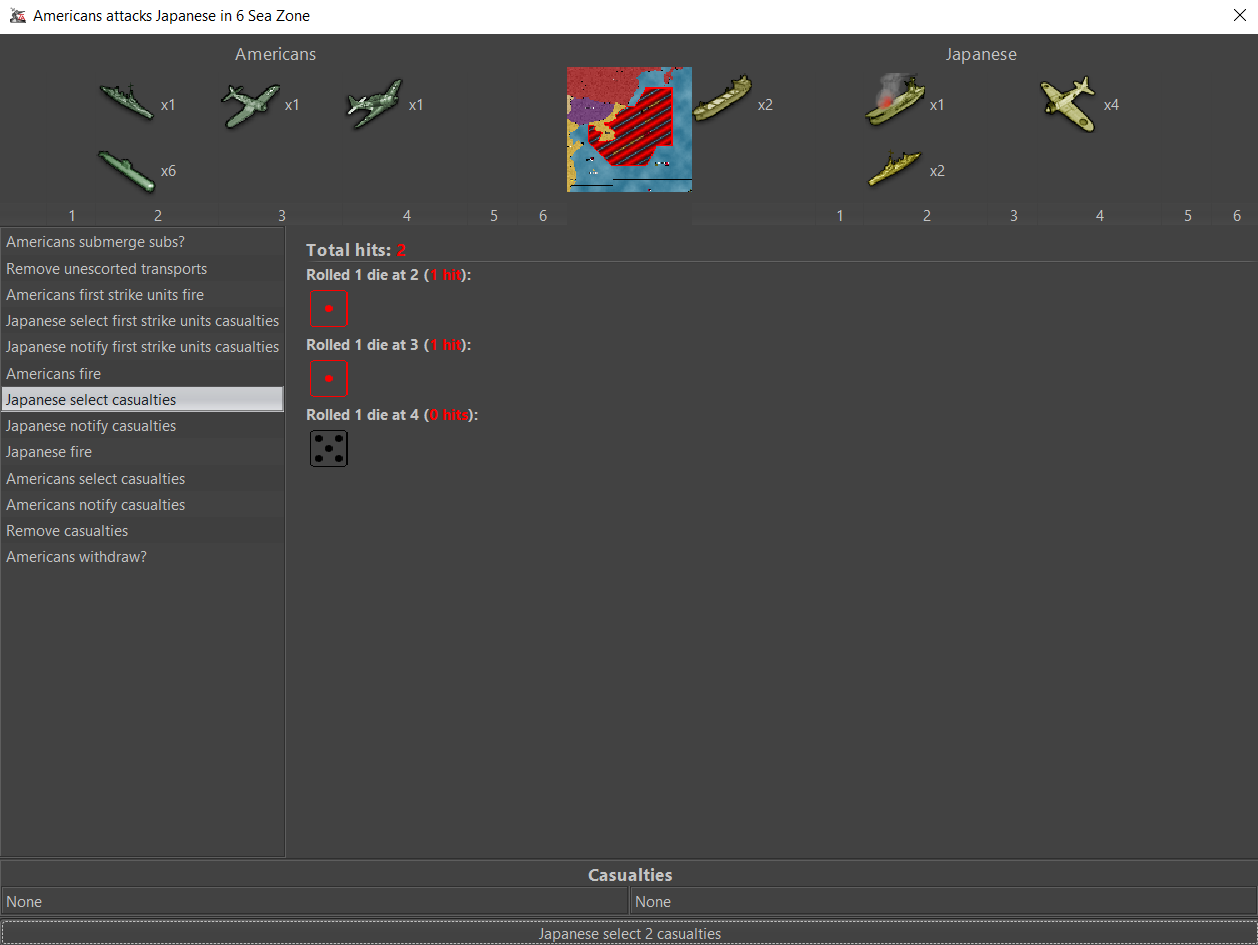Screen dimensions: 1258x945
Task: Click the American destroyer unit icon
Action: pos(127,102)
